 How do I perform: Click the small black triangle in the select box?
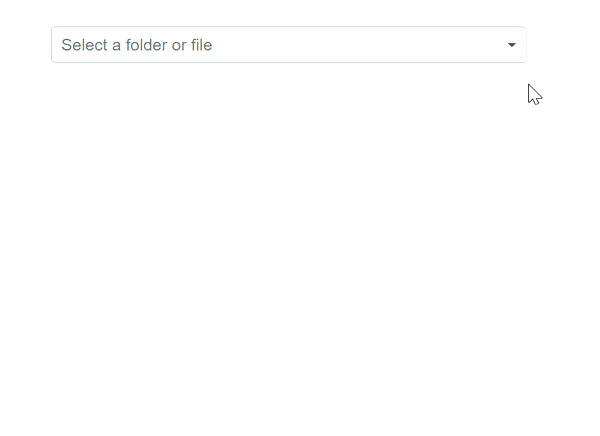point(512,45)
